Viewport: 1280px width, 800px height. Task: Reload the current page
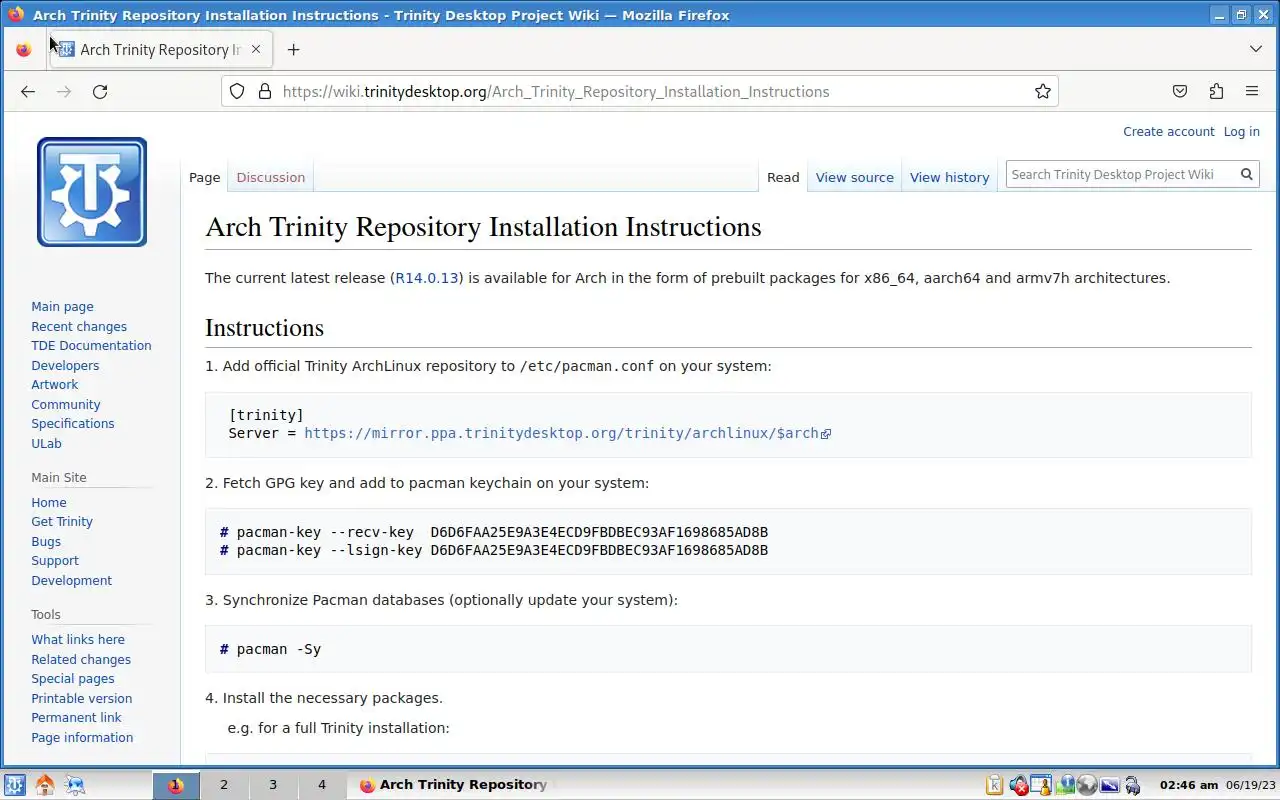[100, 91]
